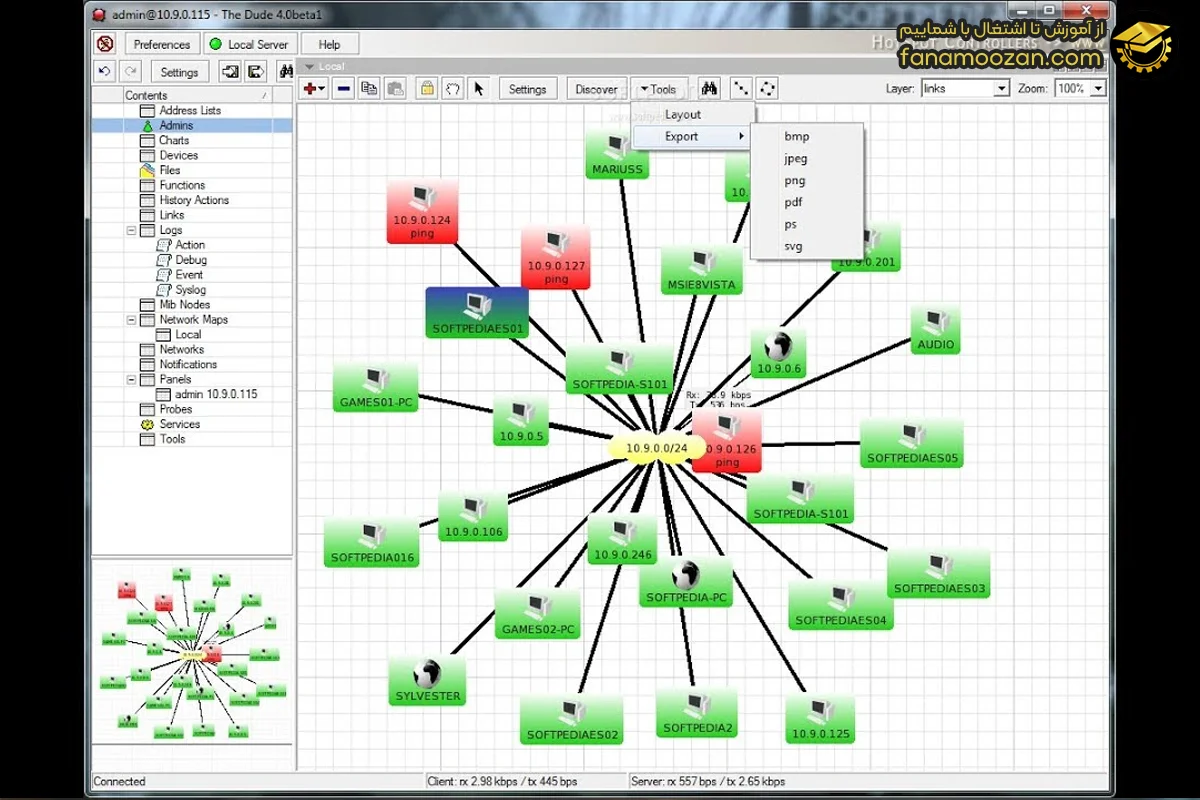Click the diagonal-line layout icon in the toolbar

[x=741, y=89]
